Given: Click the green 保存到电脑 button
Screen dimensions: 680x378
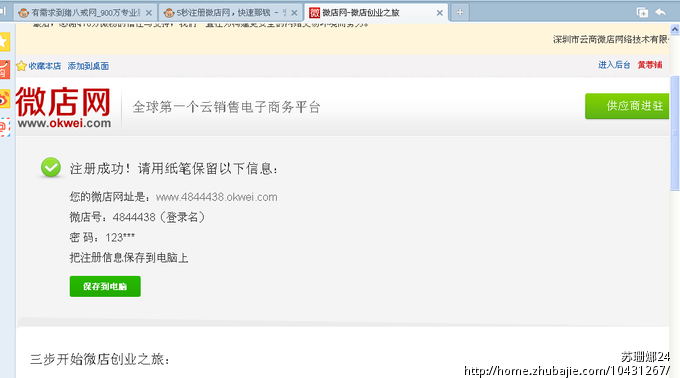Looking at the screenshot, I should coord(105,286).
